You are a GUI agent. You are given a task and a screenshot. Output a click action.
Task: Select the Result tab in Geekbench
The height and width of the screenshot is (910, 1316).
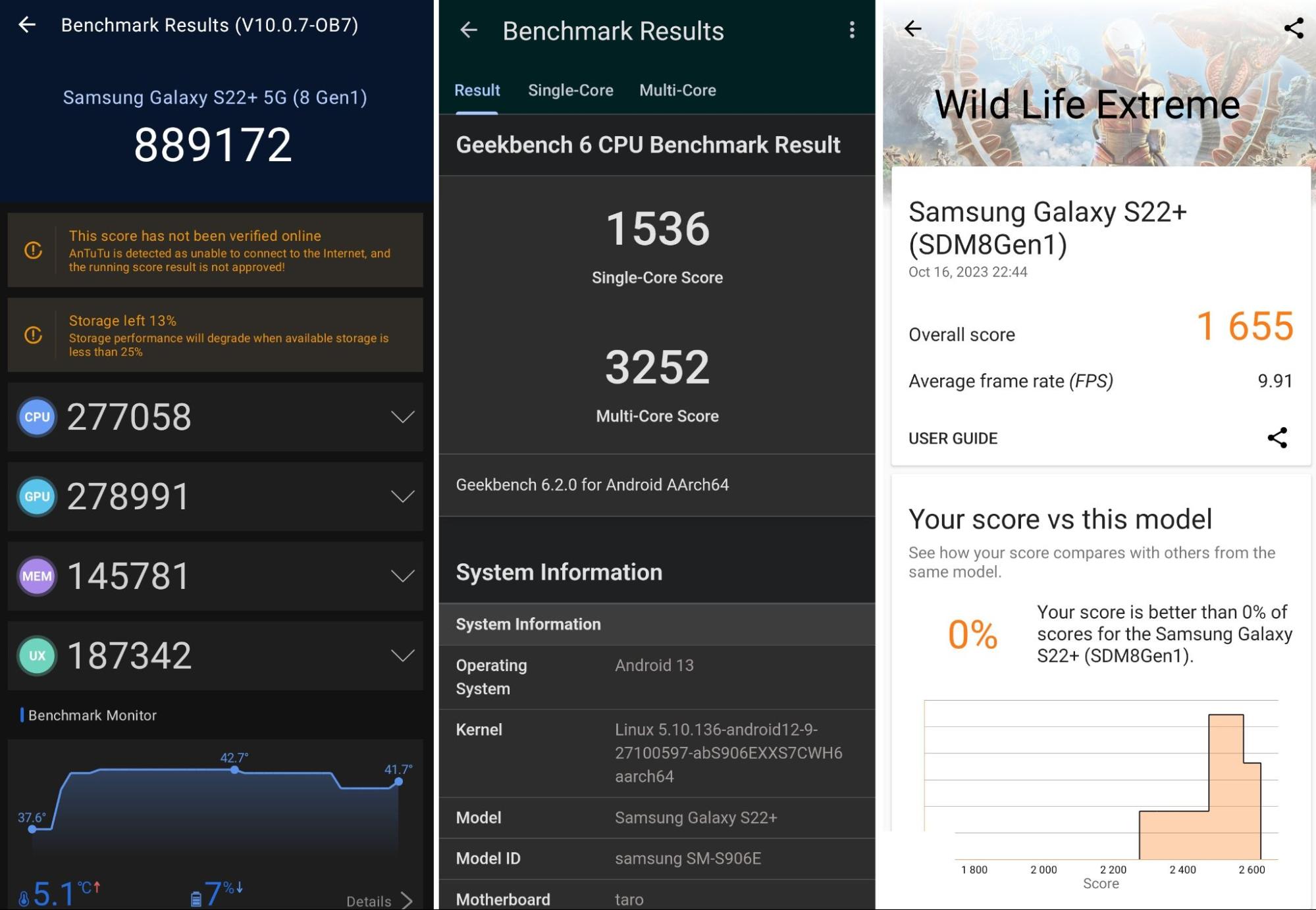click(x=478, y=89)
